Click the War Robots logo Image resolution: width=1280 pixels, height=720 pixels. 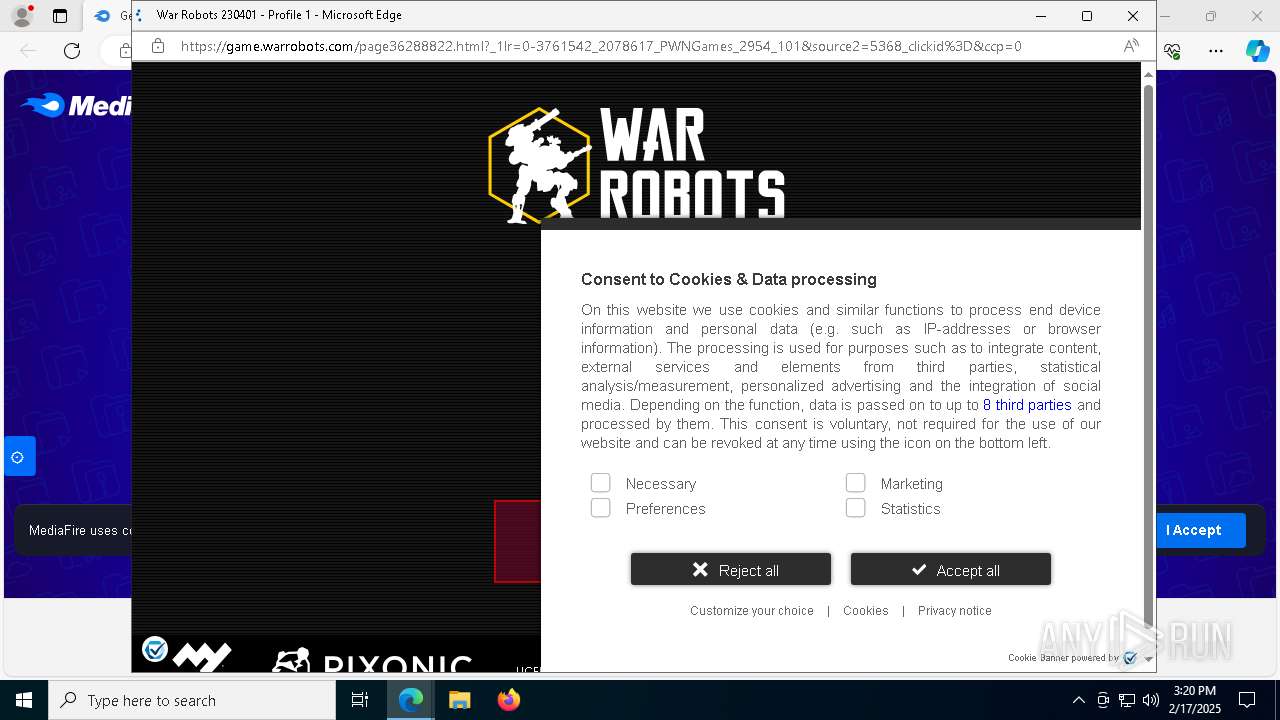[637, 163]
